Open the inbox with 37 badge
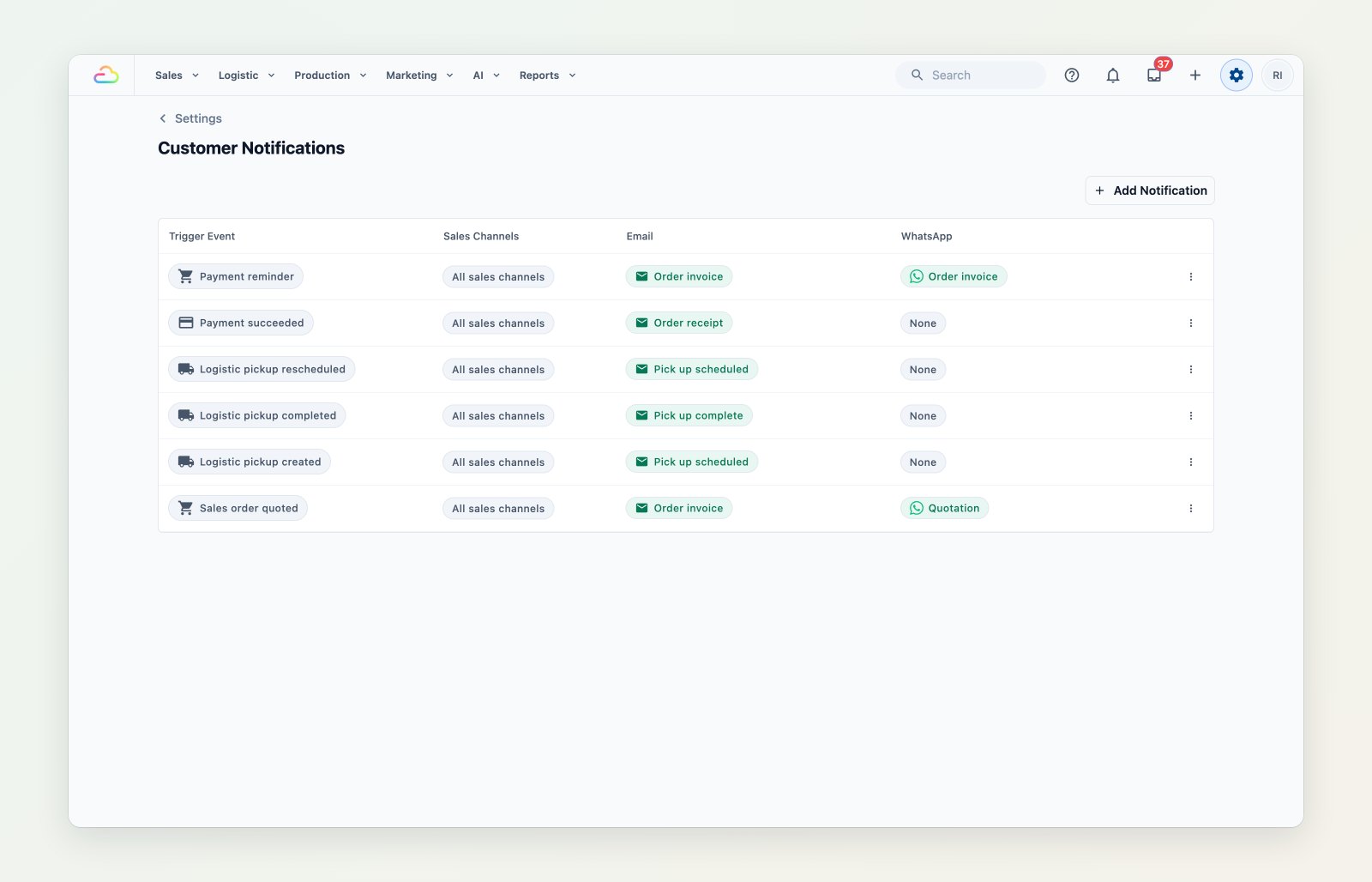Screen dimensions: 1372x882 click(1154, 76)
